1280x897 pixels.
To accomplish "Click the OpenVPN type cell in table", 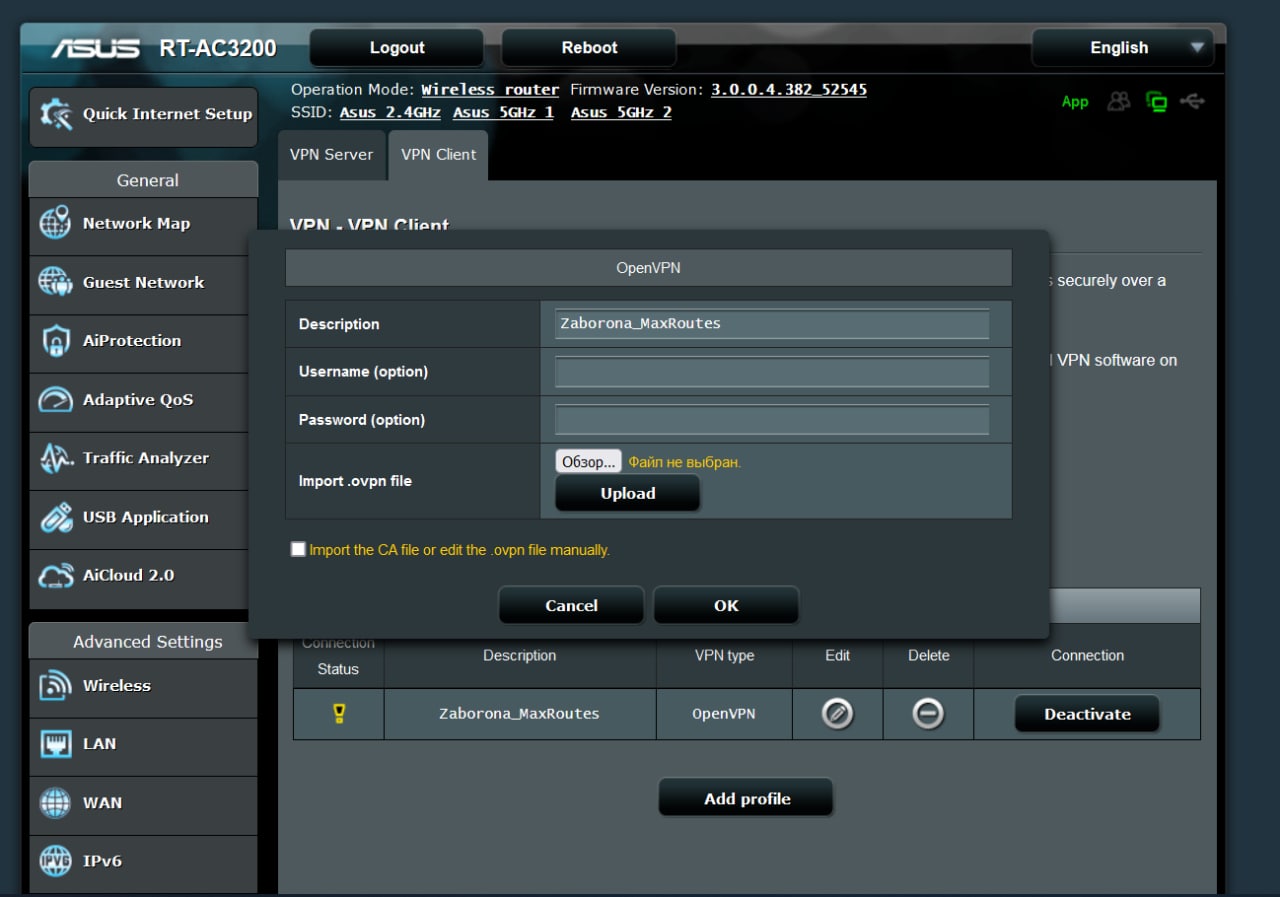I will click(724, 714).
